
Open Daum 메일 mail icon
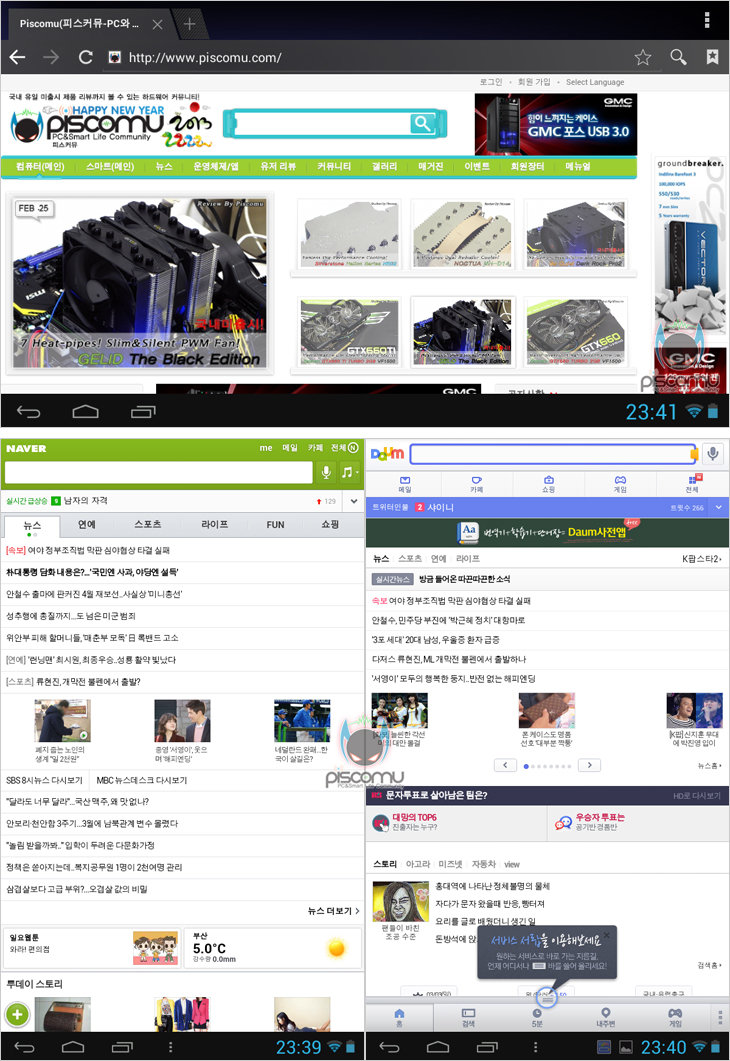[405, 484]
